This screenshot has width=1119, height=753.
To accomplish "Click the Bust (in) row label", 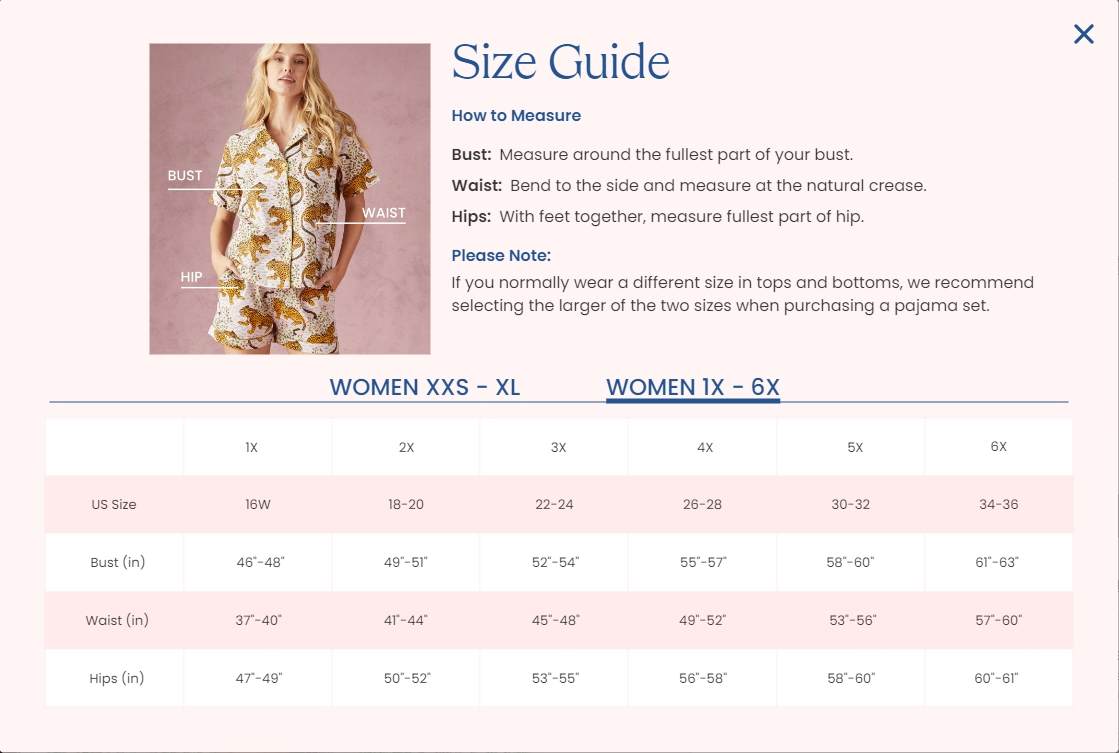I will (118, 562).
